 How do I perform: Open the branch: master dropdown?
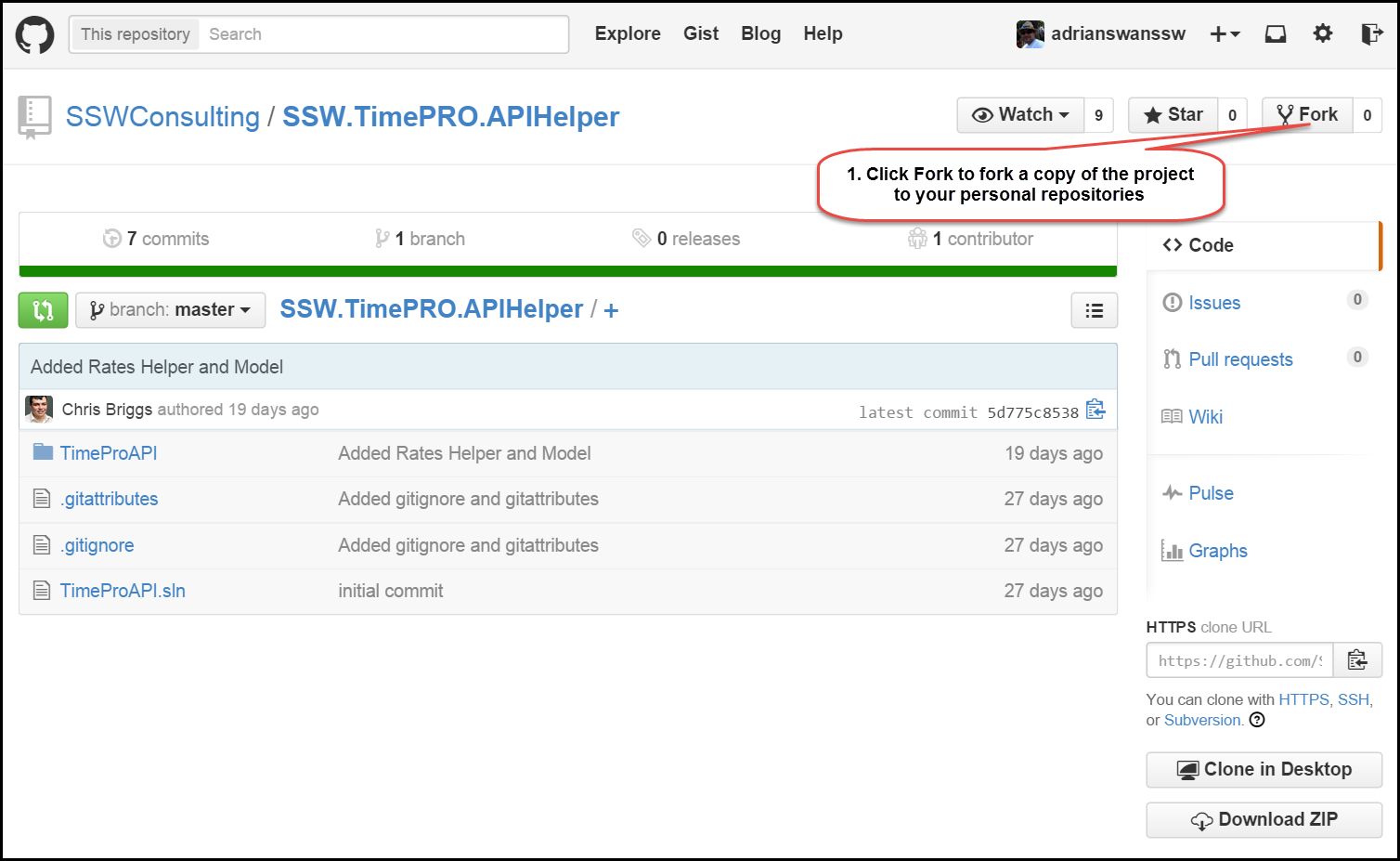[171, 310]
